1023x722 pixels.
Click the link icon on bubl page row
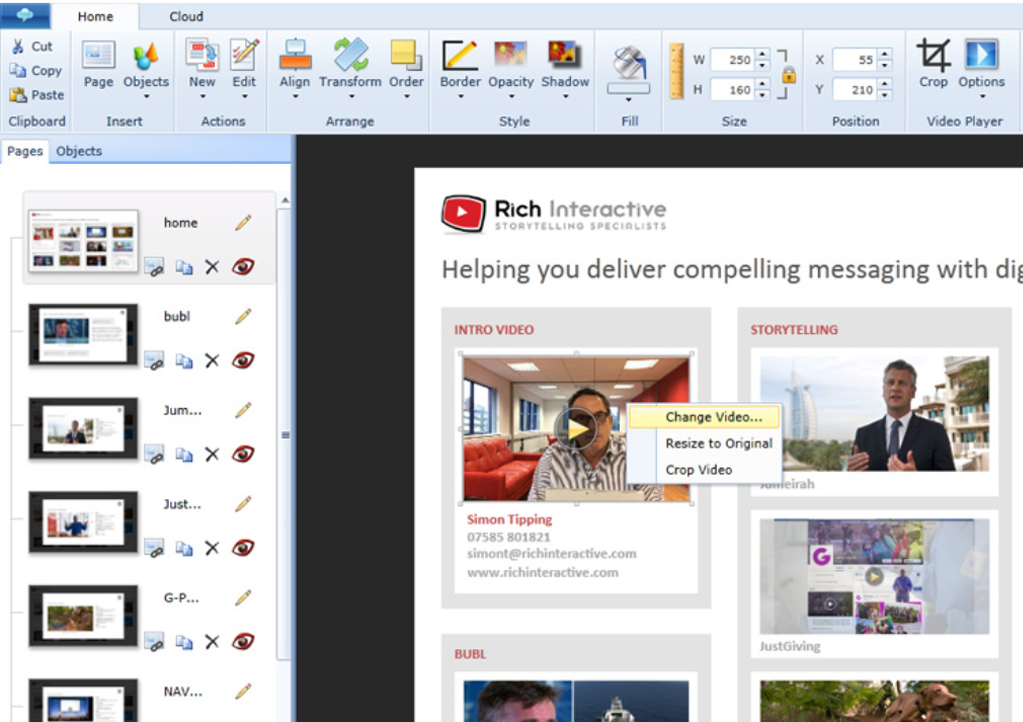point(154,361)
